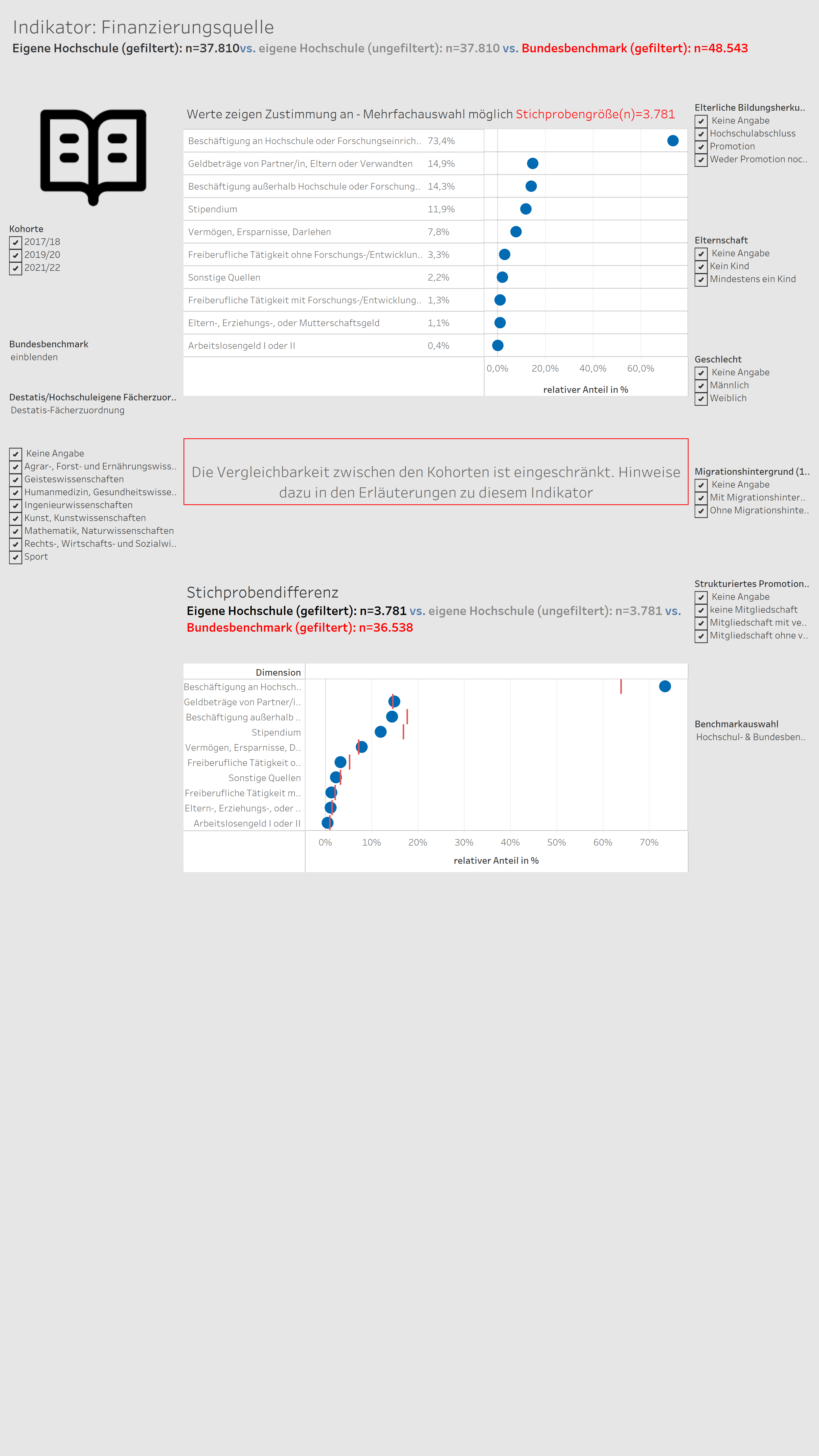Viewport: 819px width, 1456px height.
Task: Select the Stipendium dot in Stichprobendifferenz chart
Action: [x=380, y=732]
